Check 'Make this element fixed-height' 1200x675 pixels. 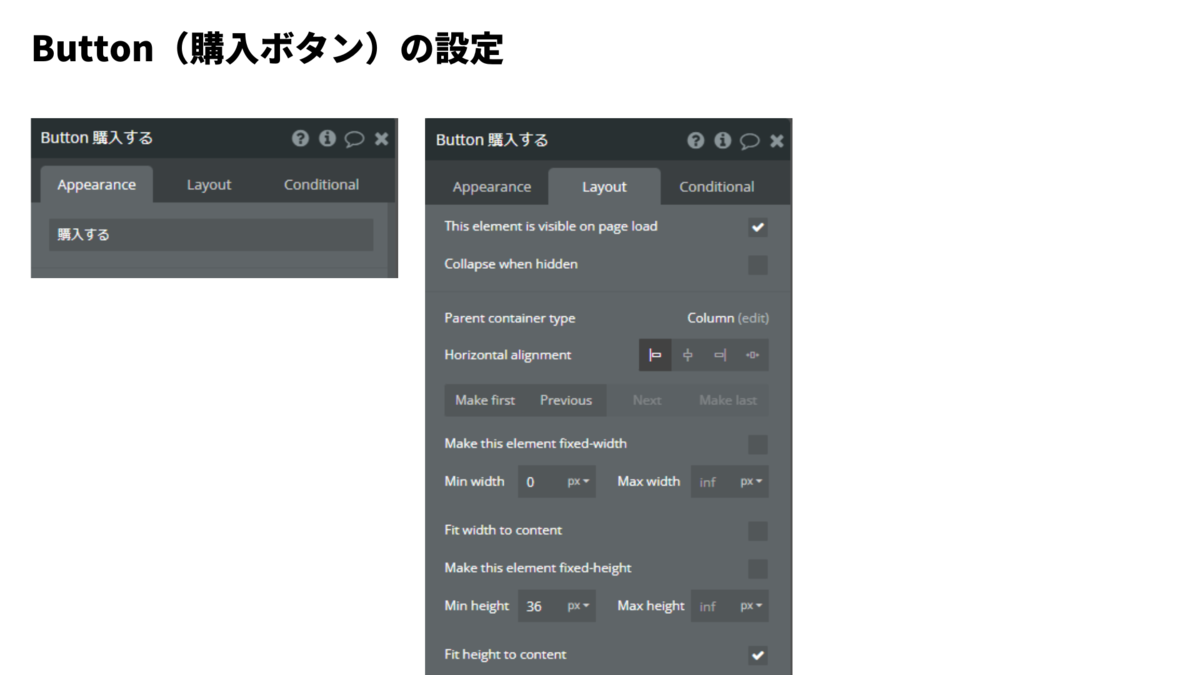point(758,569)
